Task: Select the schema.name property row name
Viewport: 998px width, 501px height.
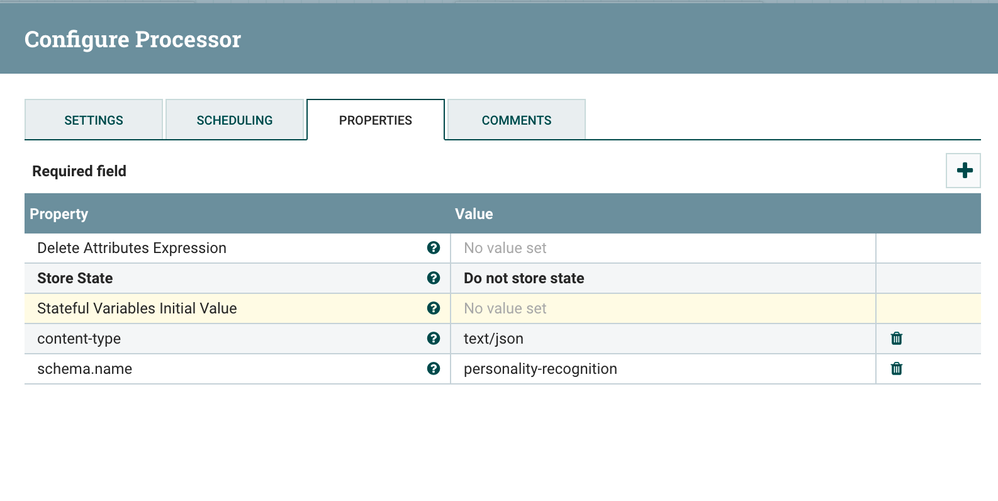Action: click(x=85, y=369)
